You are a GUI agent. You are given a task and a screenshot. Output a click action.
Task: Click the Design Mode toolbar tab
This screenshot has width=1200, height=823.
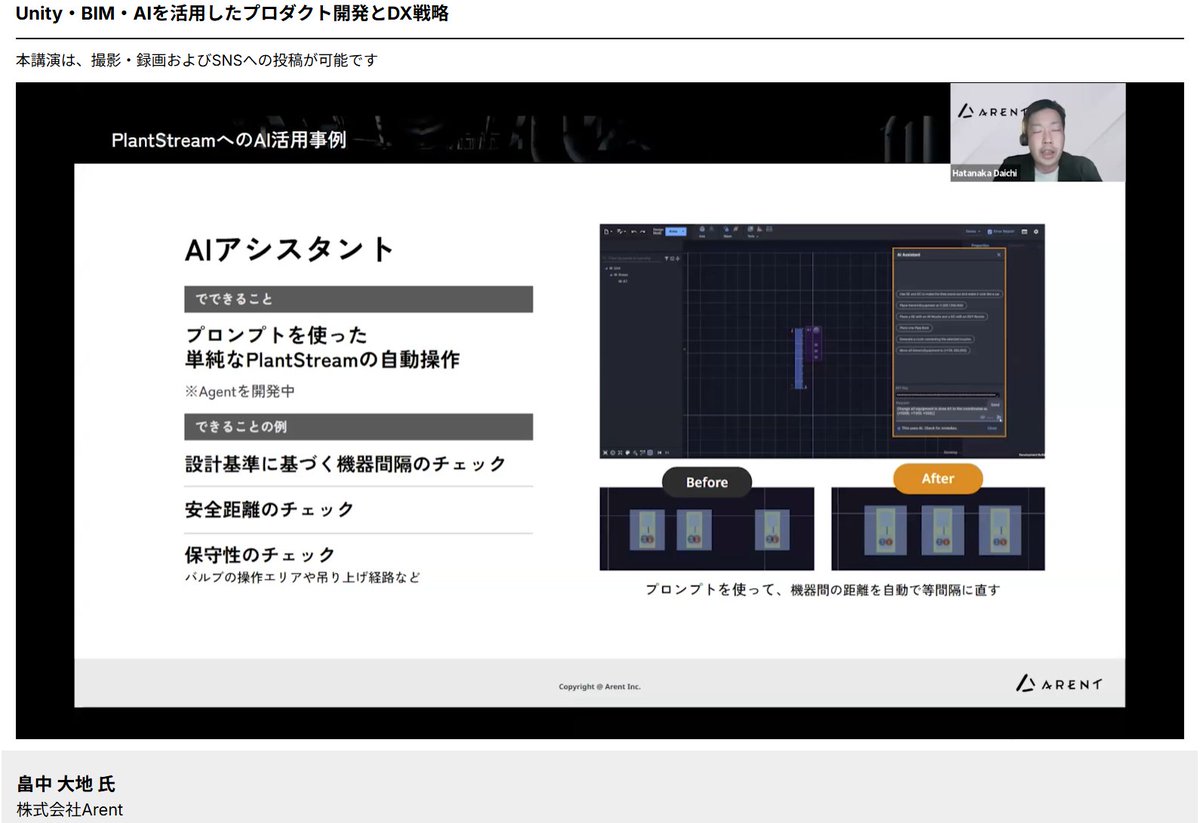click(x=658, y=231)
